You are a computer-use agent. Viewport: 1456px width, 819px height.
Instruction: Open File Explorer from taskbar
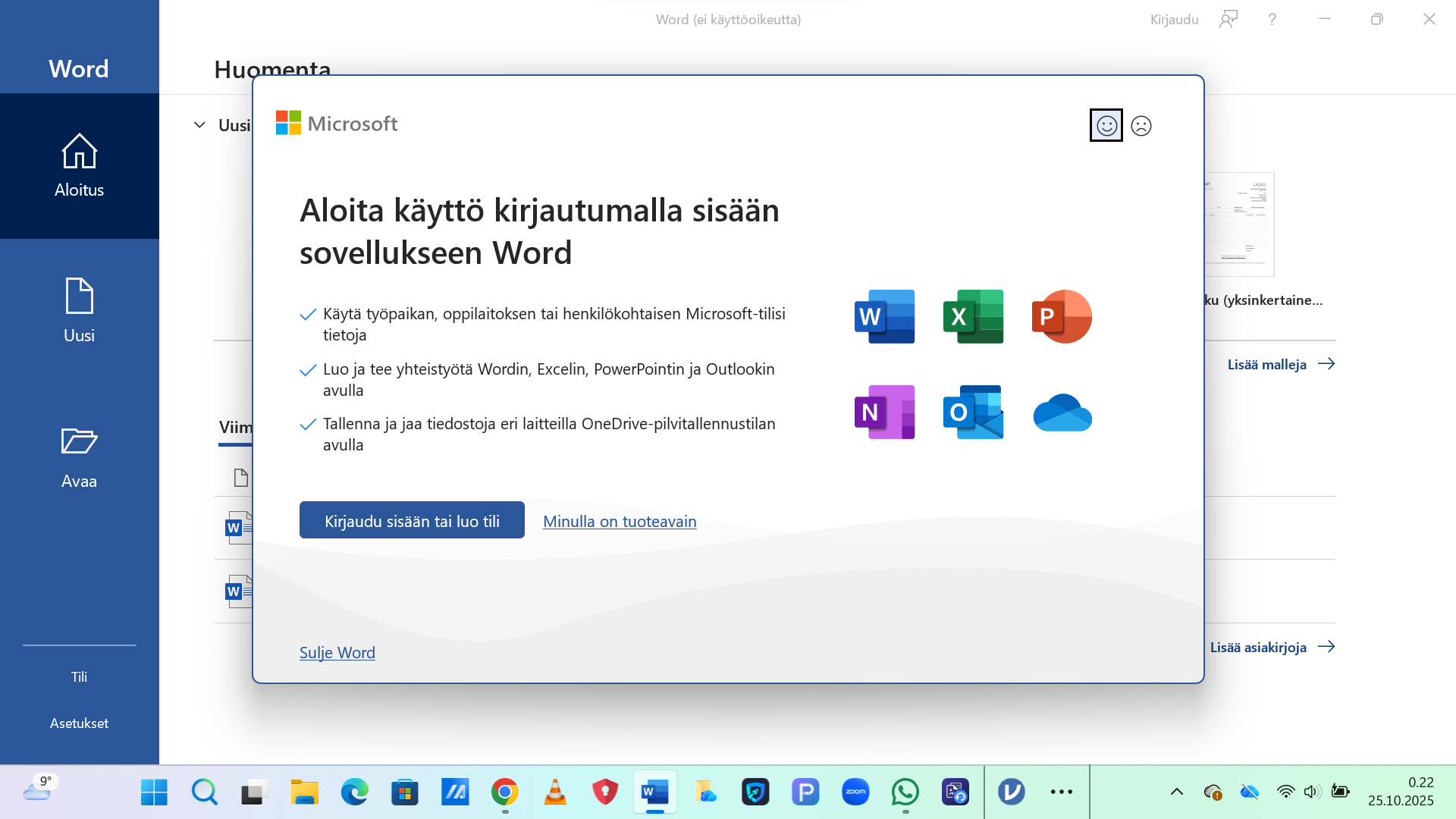[305, 792]
